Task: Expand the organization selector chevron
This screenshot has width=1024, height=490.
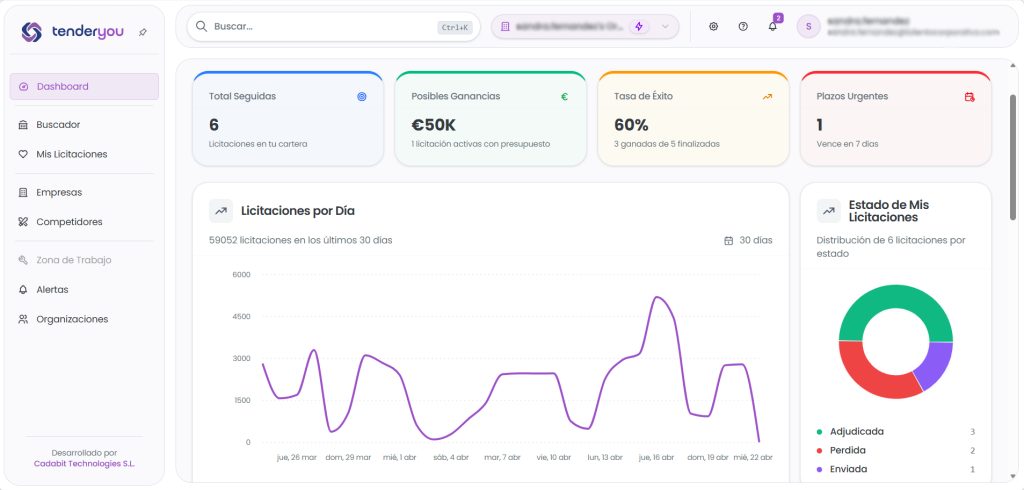Action: pyautogui.click(x=665, y=26)
